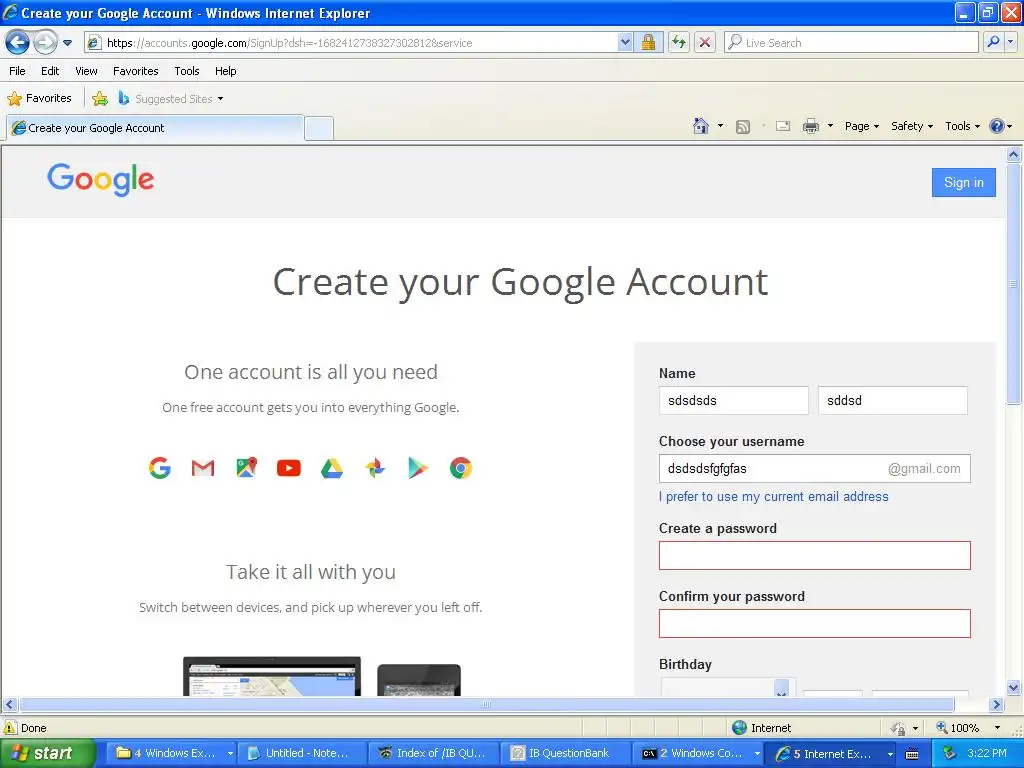Open the Safety command menu
1024x768 pixels.
[912, 126]
